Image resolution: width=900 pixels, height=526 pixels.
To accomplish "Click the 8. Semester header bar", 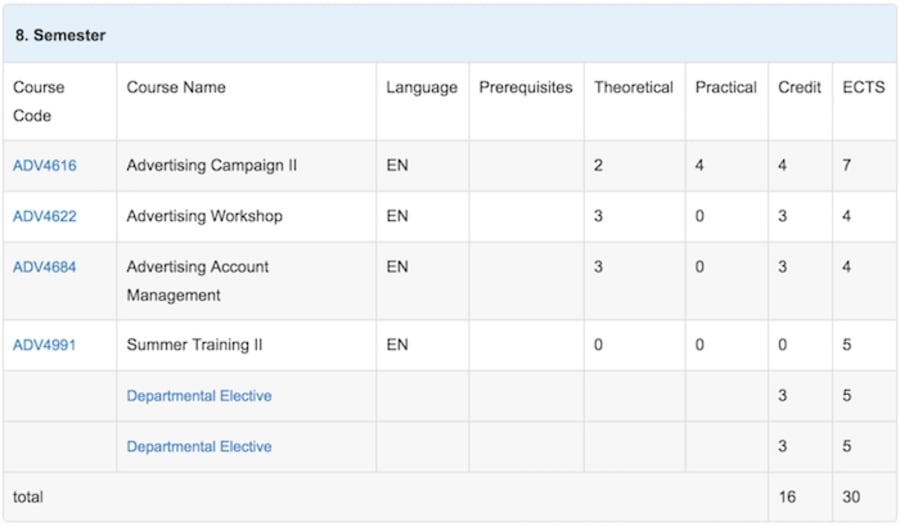I will (x=450, y=34).
